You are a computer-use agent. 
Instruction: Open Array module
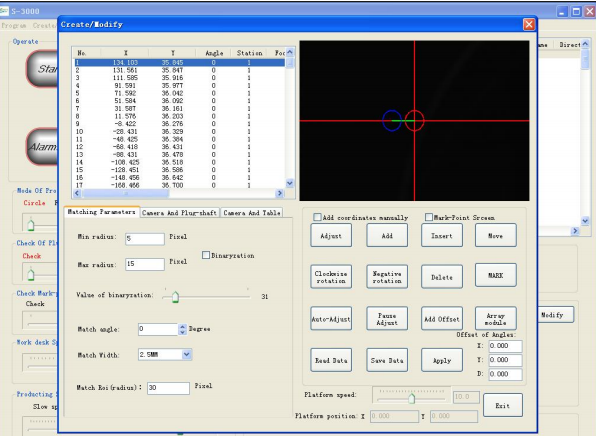click(495, 319)
